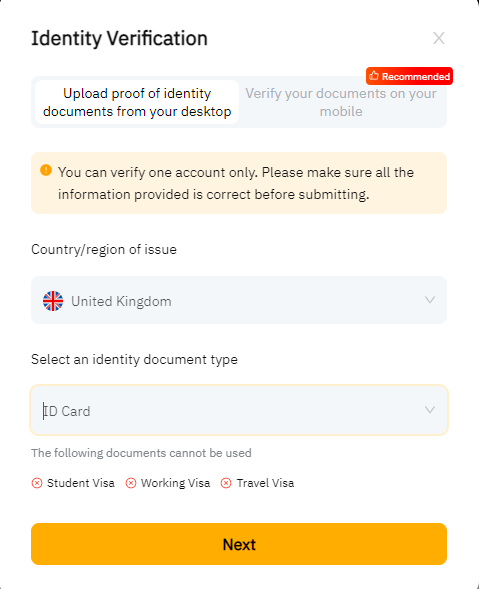Click the red X icon beside Travel Visa
479x589 pixels.
(x=226, y=483)
